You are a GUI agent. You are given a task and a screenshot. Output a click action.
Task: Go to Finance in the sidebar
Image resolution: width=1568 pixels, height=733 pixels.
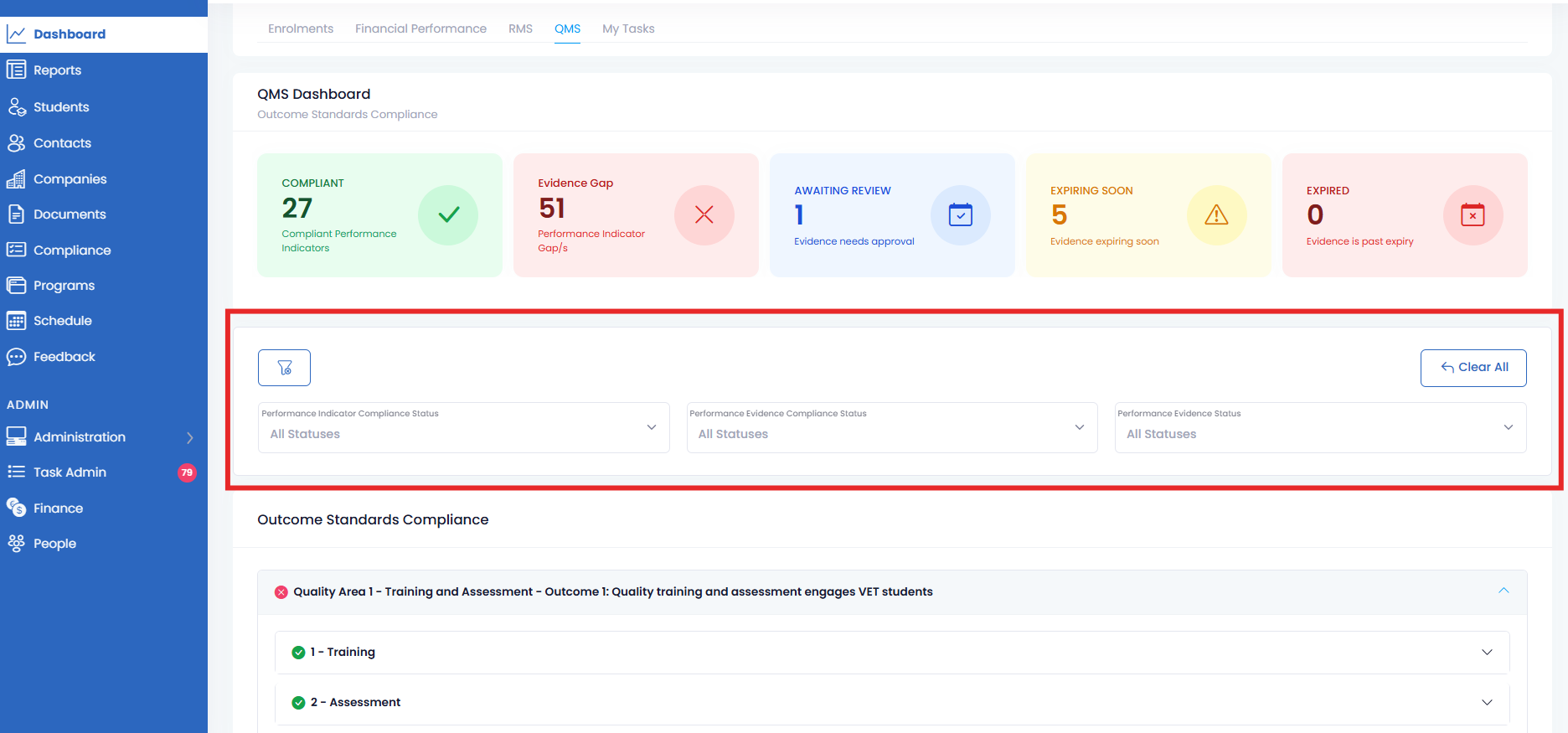[x=58, y=508]
